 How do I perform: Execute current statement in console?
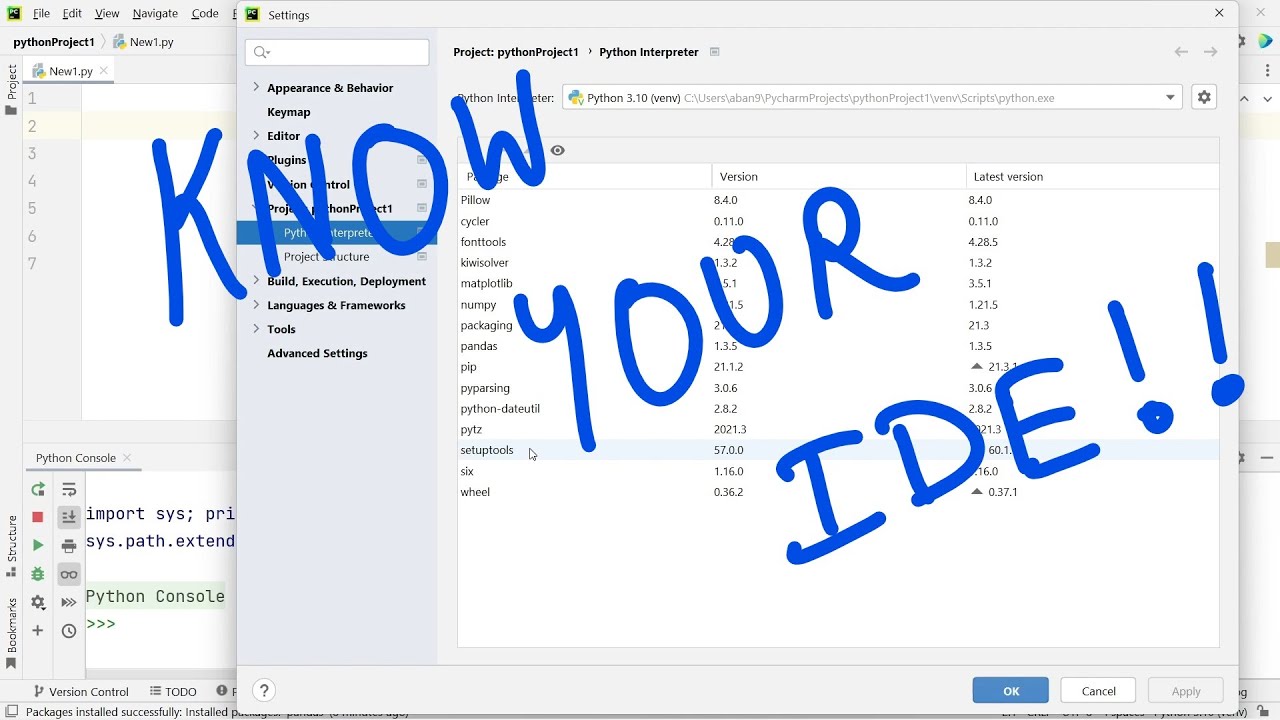[x=38, y=545]
